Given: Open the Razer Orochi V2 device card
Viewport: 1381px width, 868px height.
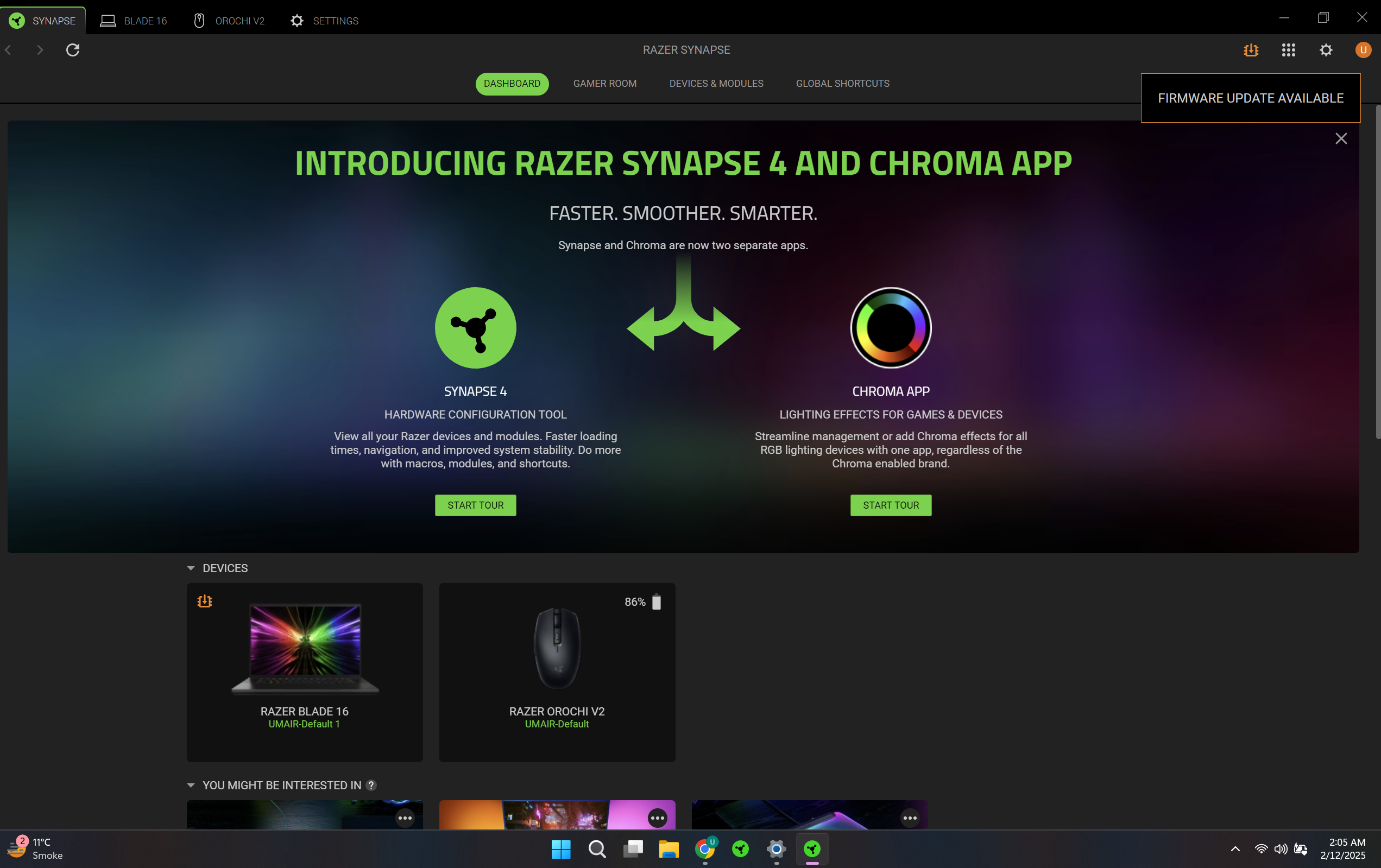Looking at the screenshot, I should pyautogui.click(x=557, y=673).
